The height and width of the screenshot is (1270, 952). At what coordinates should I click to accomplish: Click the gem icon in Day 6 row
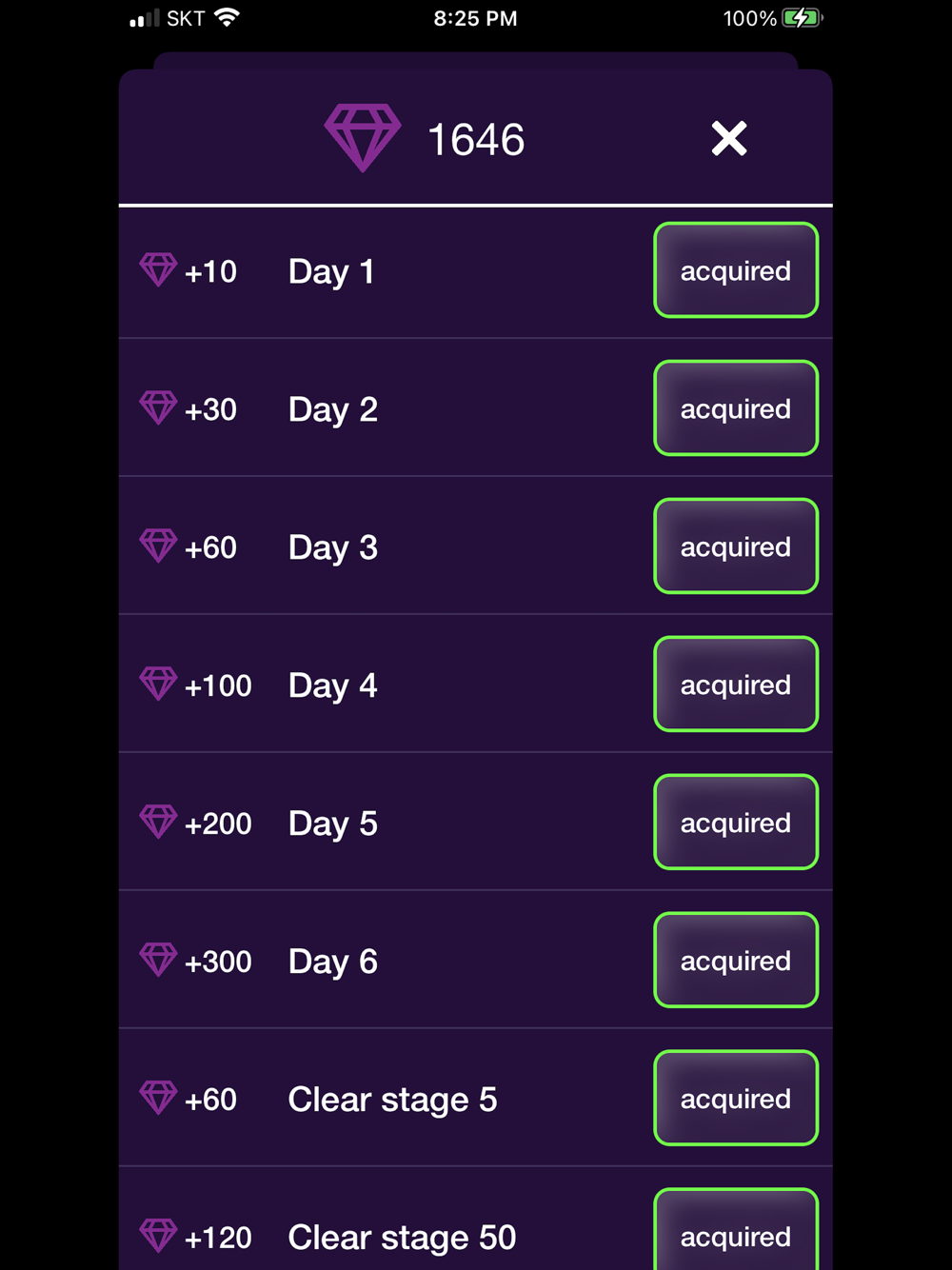point(158,960)
